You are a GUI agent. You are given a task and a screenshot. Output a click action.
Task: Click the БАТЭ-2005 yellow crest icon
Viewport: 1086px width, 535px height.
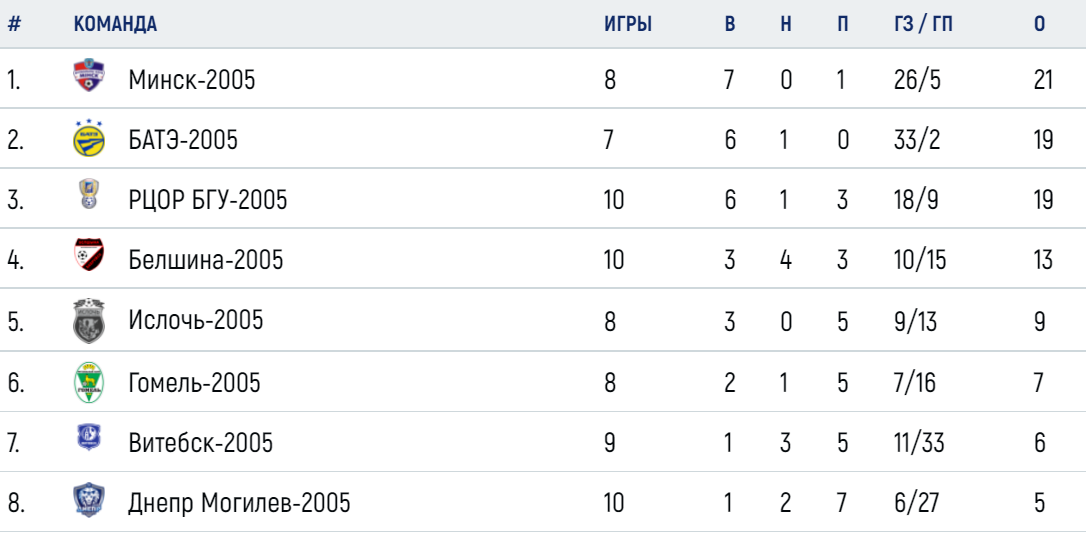tap(89, 138)
